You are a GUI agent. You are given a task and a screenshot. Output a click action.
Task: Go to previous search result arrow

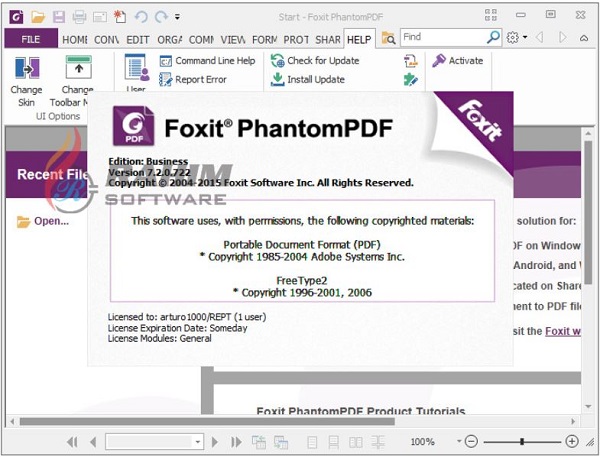click(x=540, y=37)
